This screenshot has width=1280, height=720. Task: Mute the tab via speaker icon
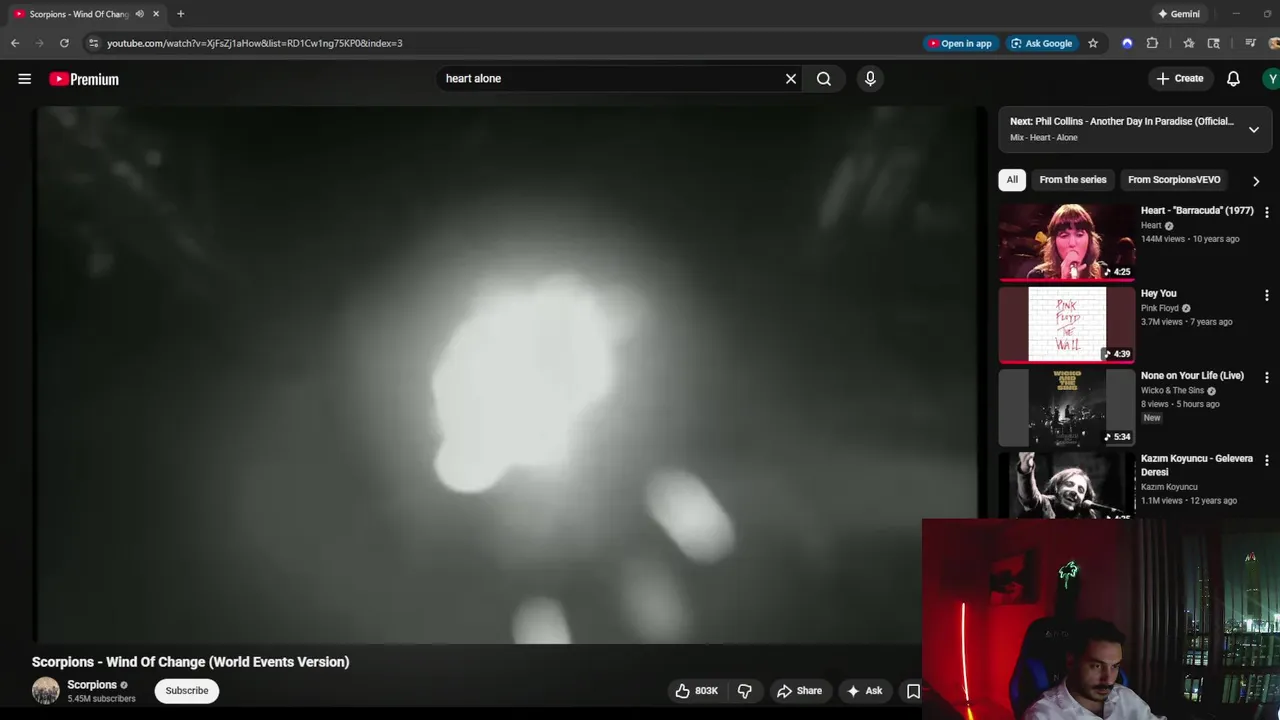139,14
